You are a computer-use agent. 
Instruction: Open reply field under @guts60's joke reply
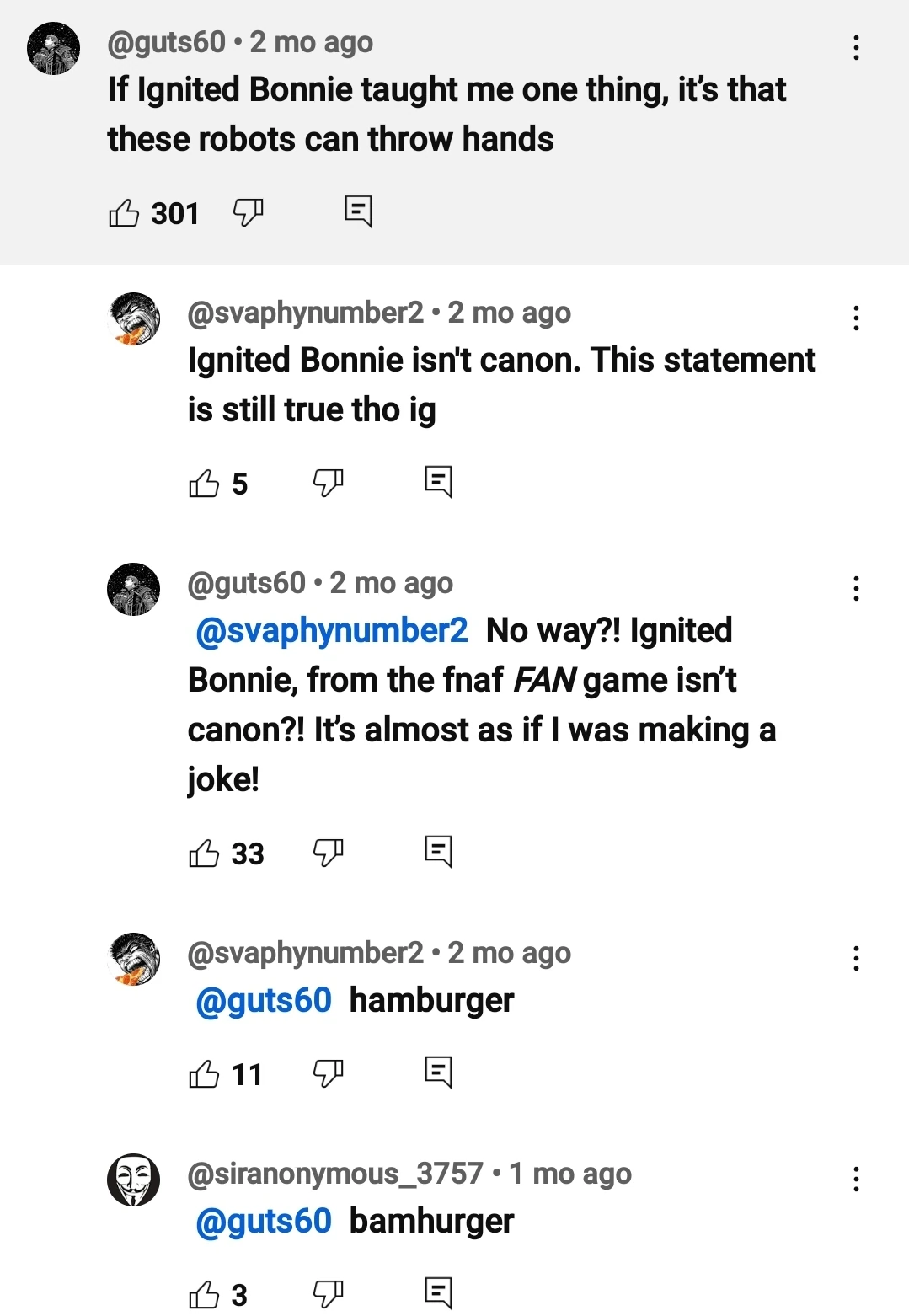click(440, 852)
